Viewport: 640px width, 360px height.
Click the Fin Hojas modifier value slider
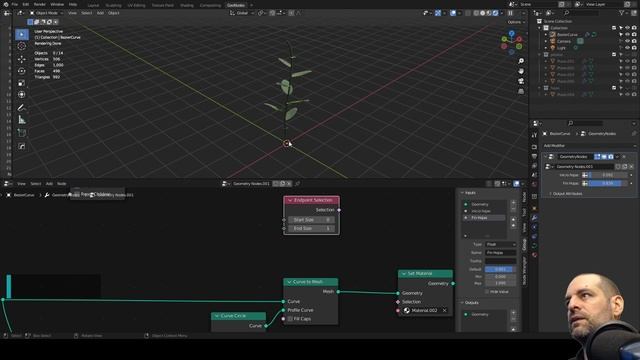coord(607,184)
